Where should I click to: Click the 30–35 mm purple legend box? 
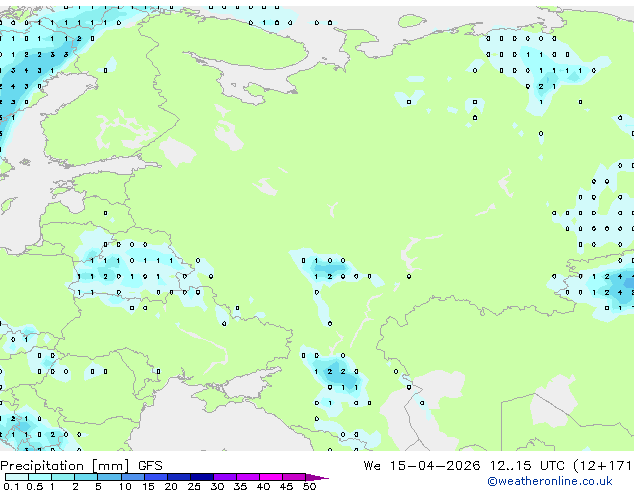[224, 477]
